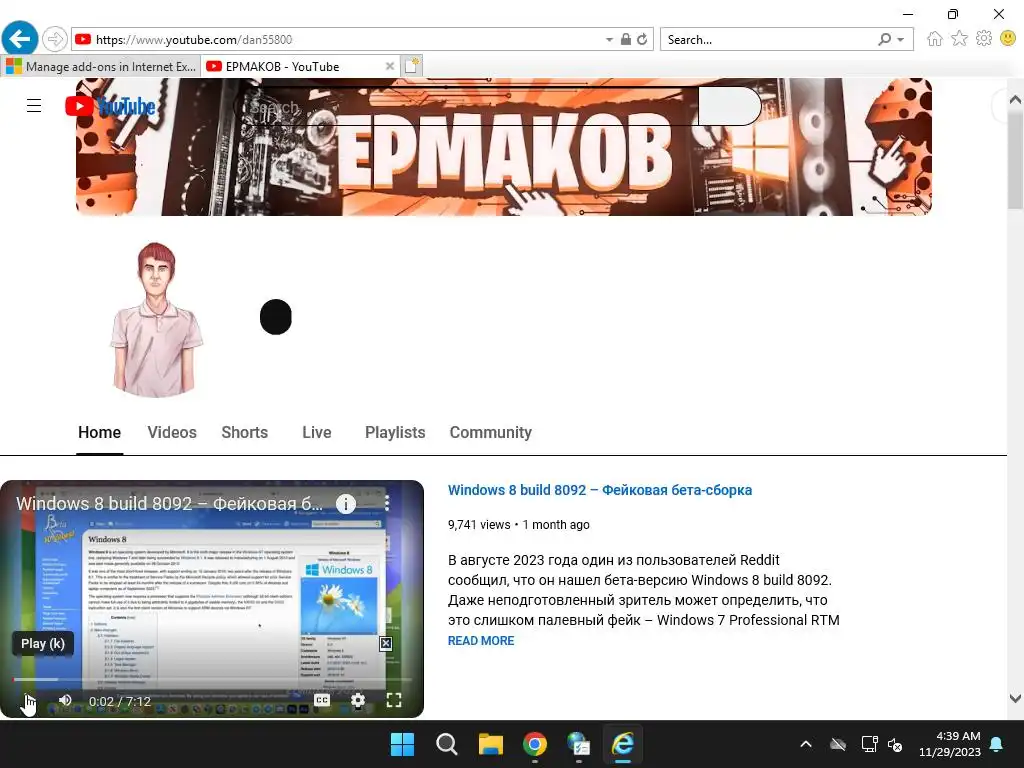
Task: Open the Community channel tab
Action: pos(490,432)
